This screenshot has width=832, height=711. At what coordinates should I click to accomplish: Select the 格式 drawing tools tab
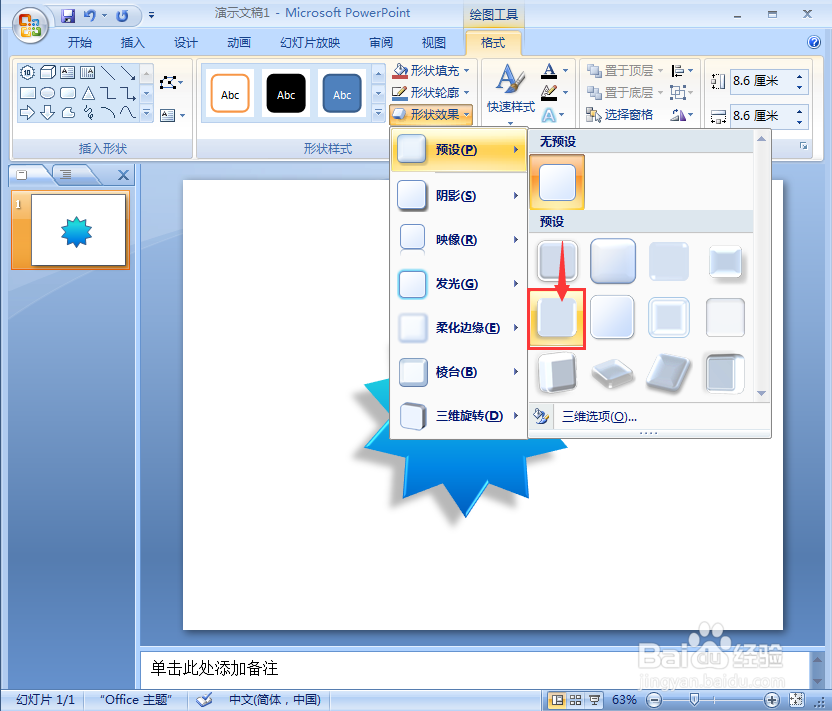493,42
